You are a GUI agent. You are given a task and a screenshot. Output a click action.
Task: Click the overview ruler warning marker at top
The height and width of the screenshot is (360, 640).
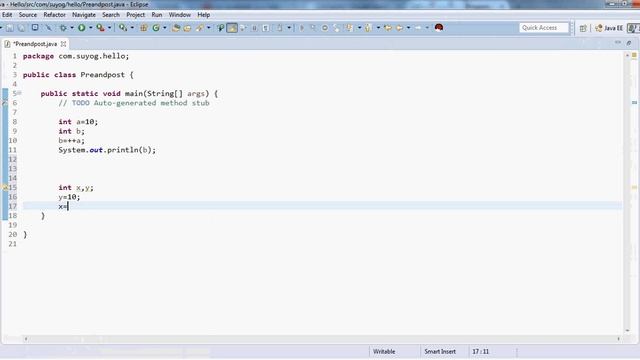634,55
